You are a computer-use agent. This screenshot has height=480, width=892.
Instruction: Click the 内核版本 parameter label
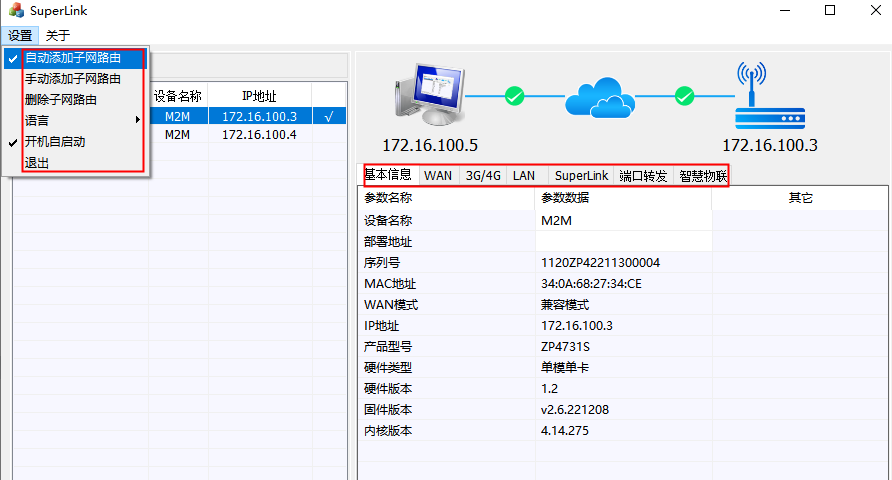coord(388,431)
